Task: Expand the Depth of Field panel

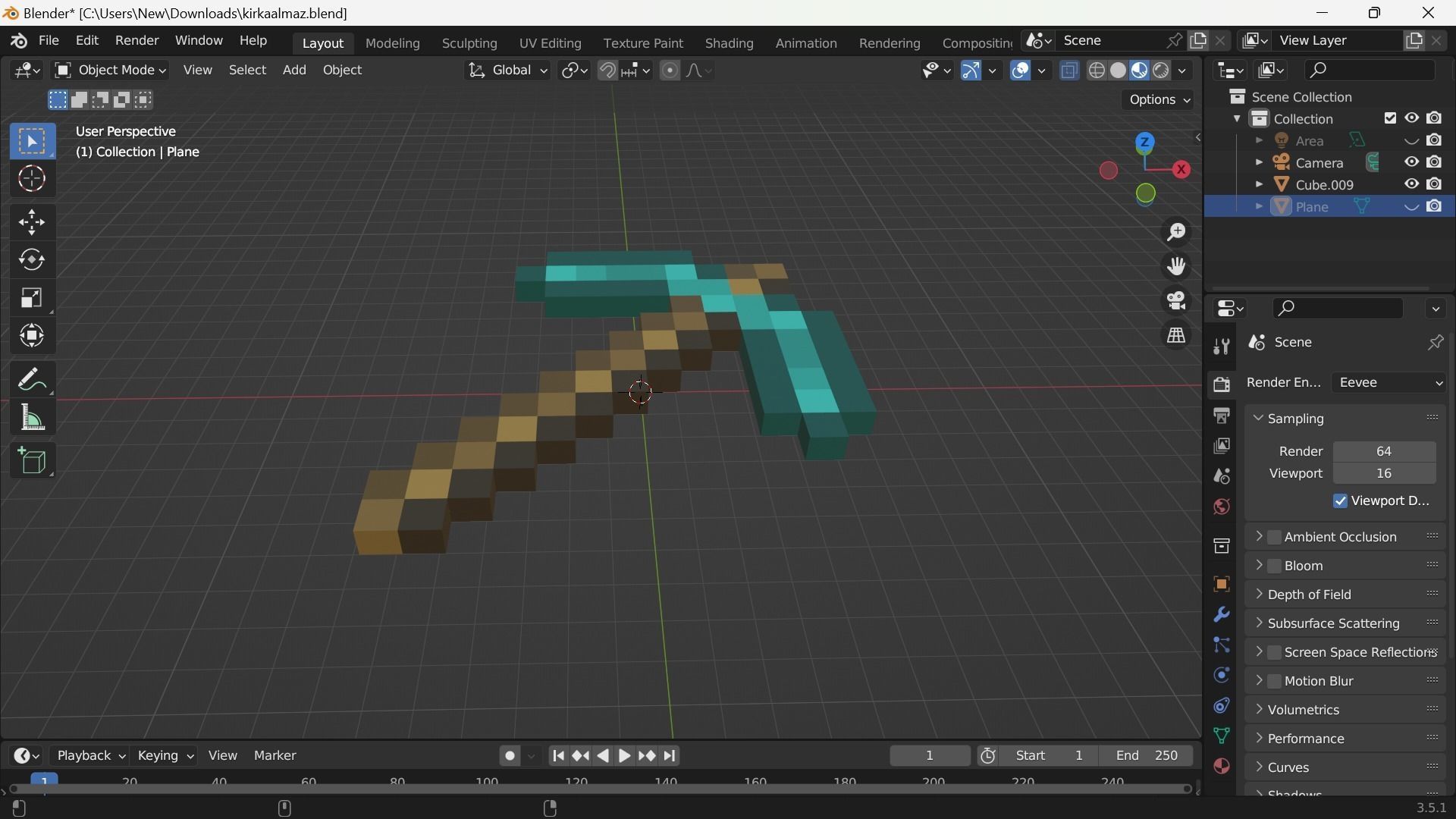Action: (x=1309, y=595)
